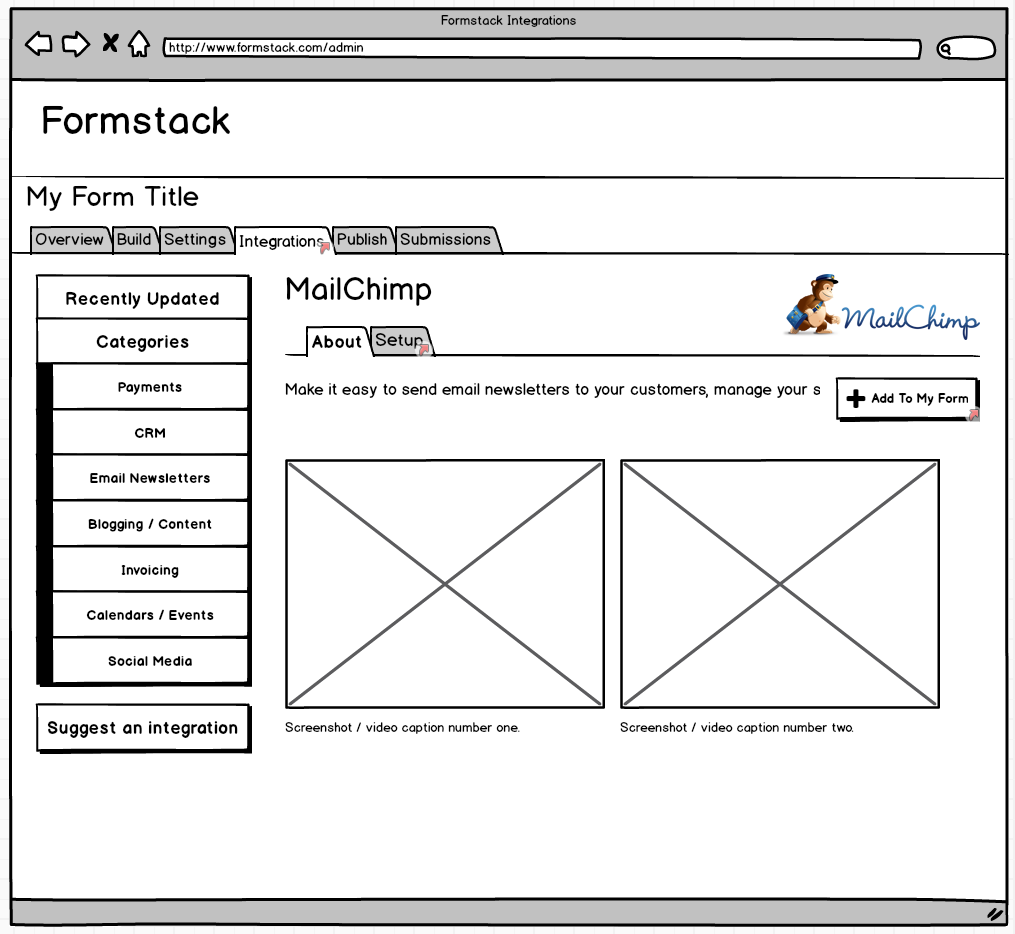Select the Calendars / Events category
The width and height of the screenshot is (1015, 934).
pyautogui.click(x=150, y=615)
